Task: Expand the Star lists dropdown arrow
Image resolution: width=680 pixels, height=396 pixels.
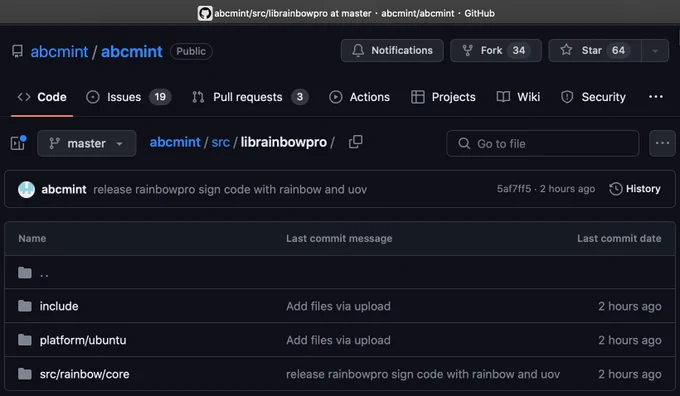Action: tap(655, 51)
